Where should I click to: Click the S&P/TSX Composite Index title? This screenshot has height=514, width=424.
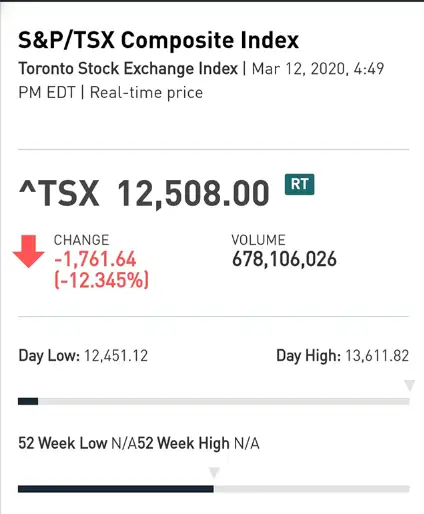(x=158, y=40)
